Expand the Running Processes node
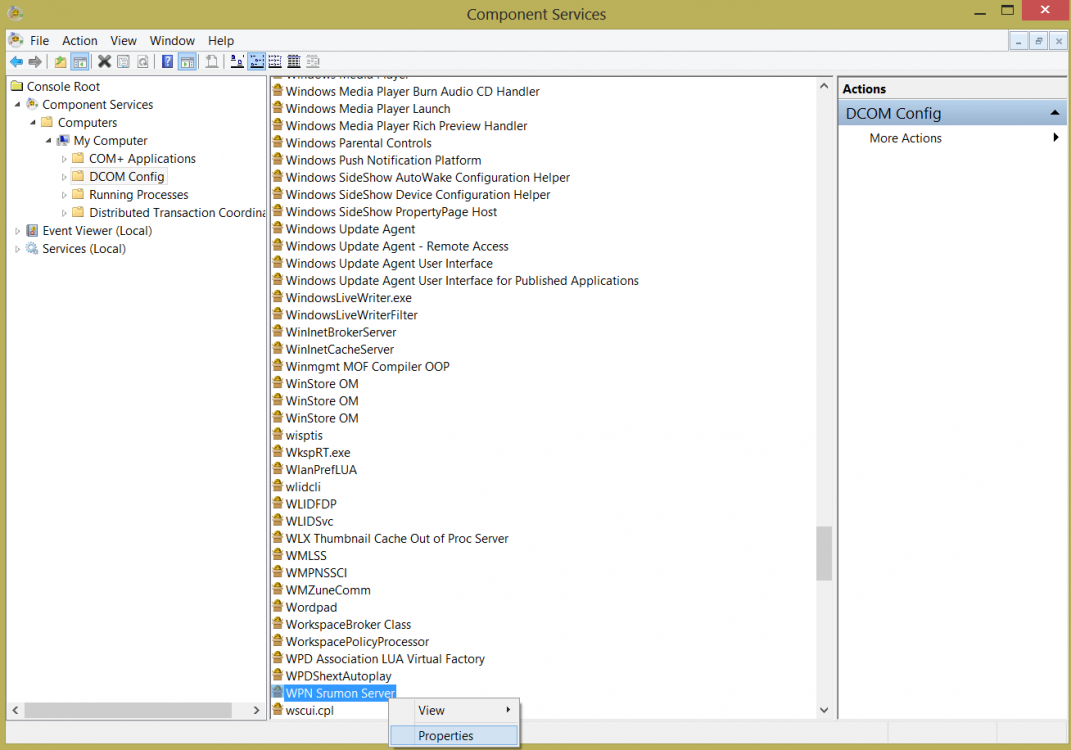Image resolution: width=1071 pixels, height=750 pixels. [x=64, y=195]
